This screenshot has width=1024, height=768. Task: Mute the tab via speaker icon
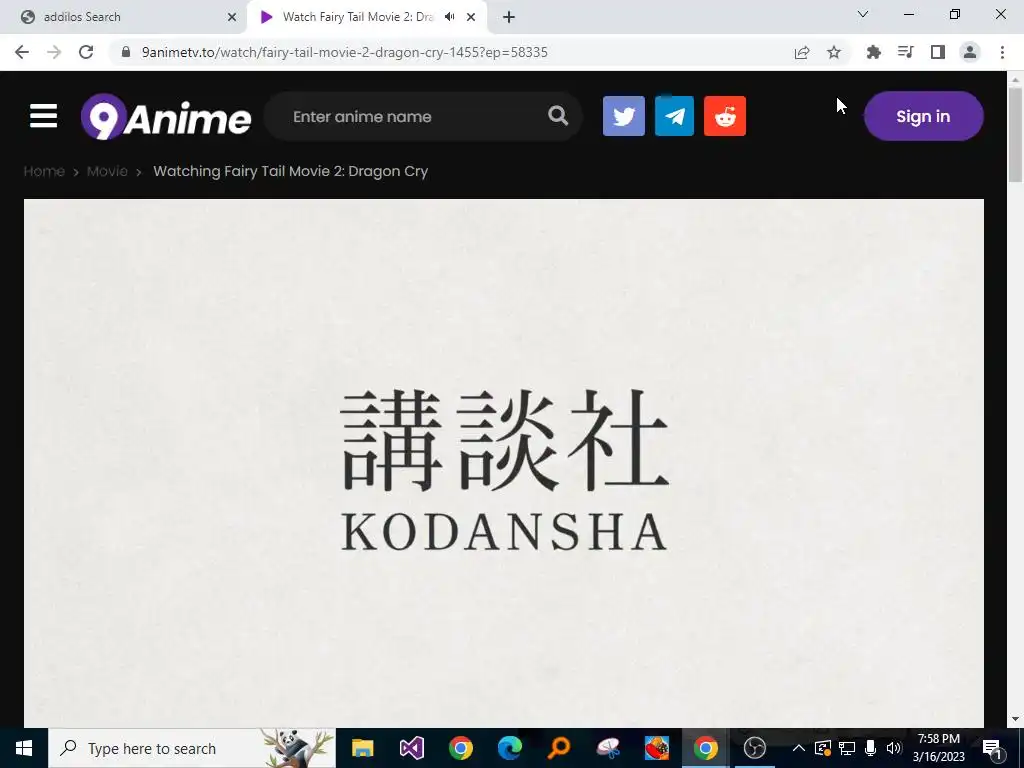449,17
